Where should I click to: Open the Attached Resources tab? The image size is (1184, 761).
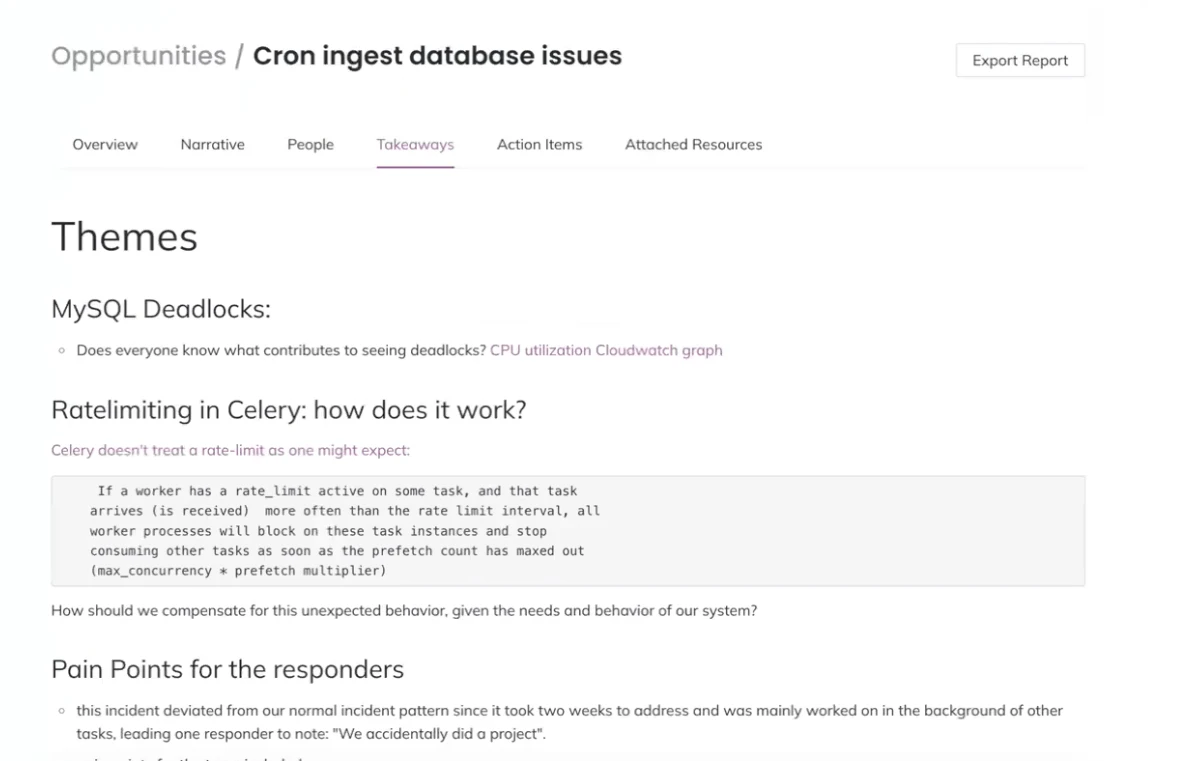click(x=693, y=144)
